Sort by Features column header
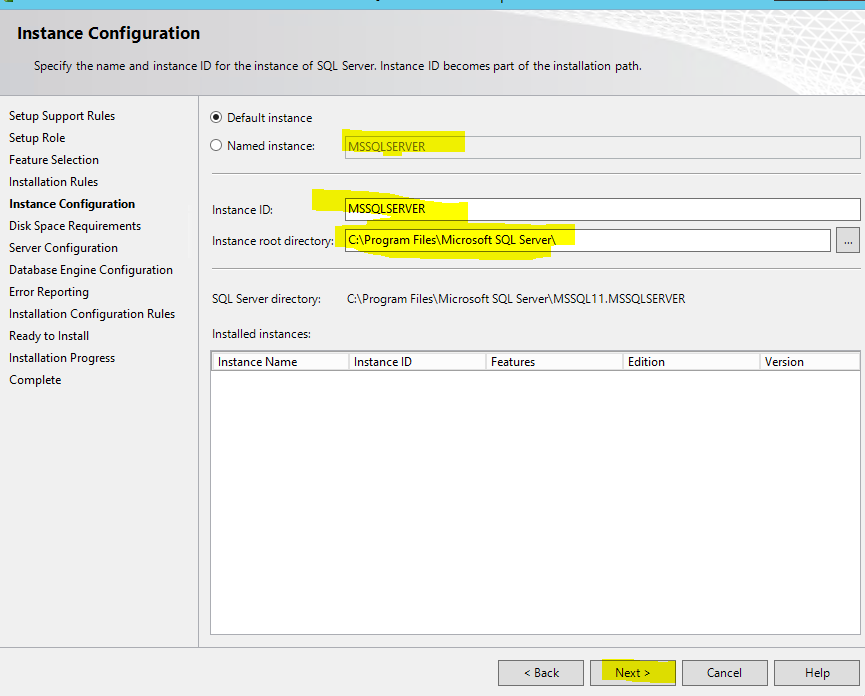Viewport: 865px width, 696px height. [554, 362]
